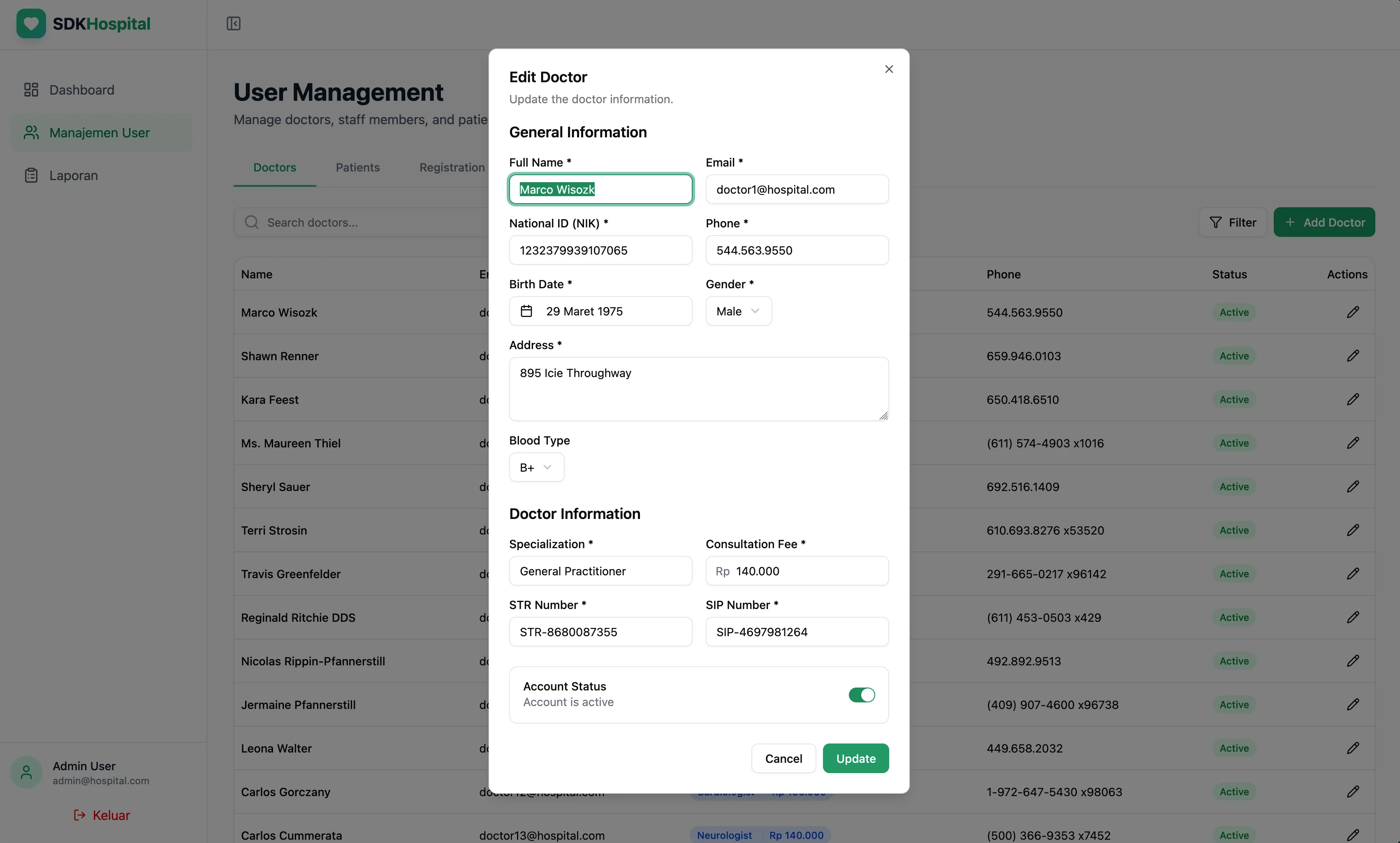The width and height of the screenshot is (1400, 843).
Task: Click the search magnifier in doctors search bar
Action: tap(251, 222)
